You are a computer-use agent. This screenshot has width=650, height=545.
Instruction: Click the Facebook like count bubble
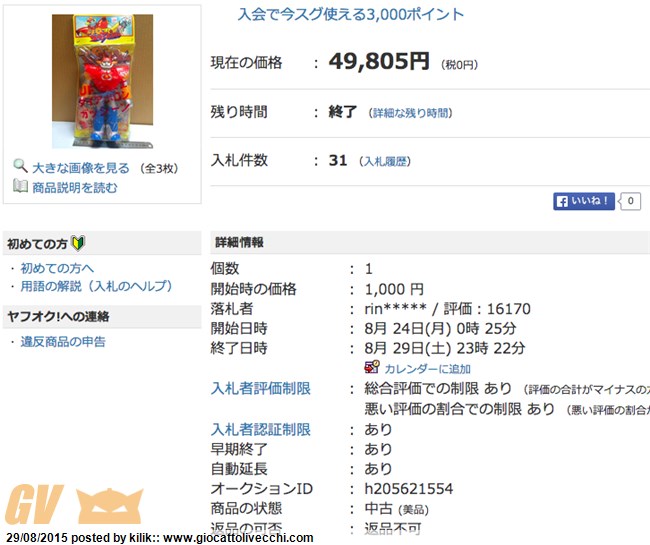click(x=630, y=201)
